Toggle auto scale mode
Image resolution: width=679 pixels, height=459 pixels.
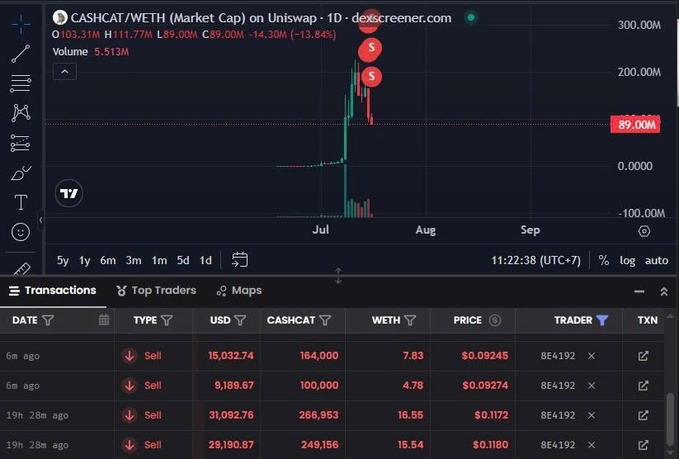tap(656, 260)
